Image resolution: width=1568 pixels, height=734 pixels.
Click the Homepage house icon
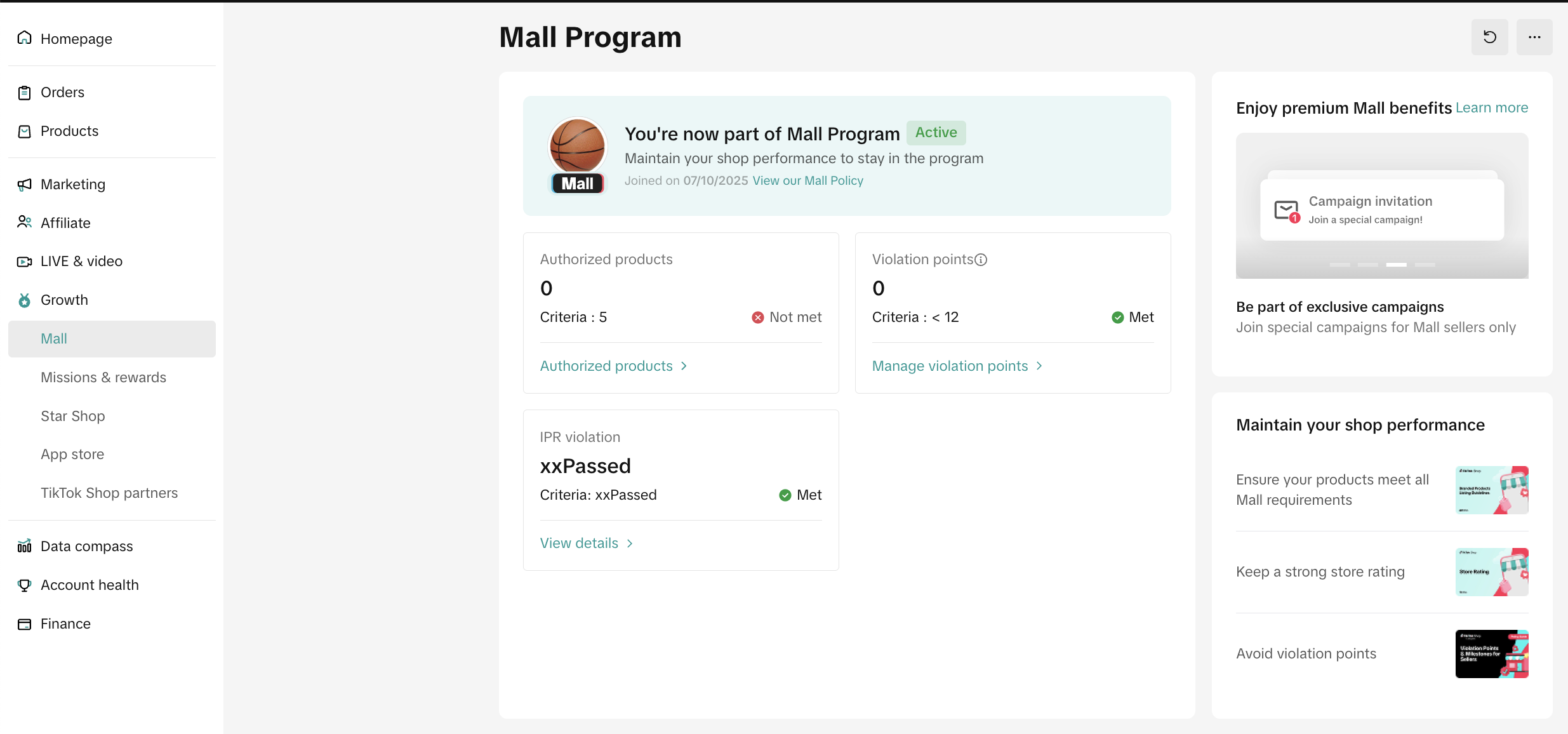[25, 38]
